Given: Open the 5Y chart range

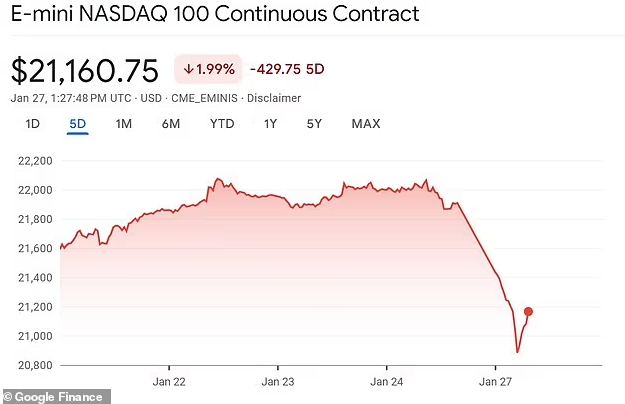Looking at the screenshot, I should coord(314,124).
